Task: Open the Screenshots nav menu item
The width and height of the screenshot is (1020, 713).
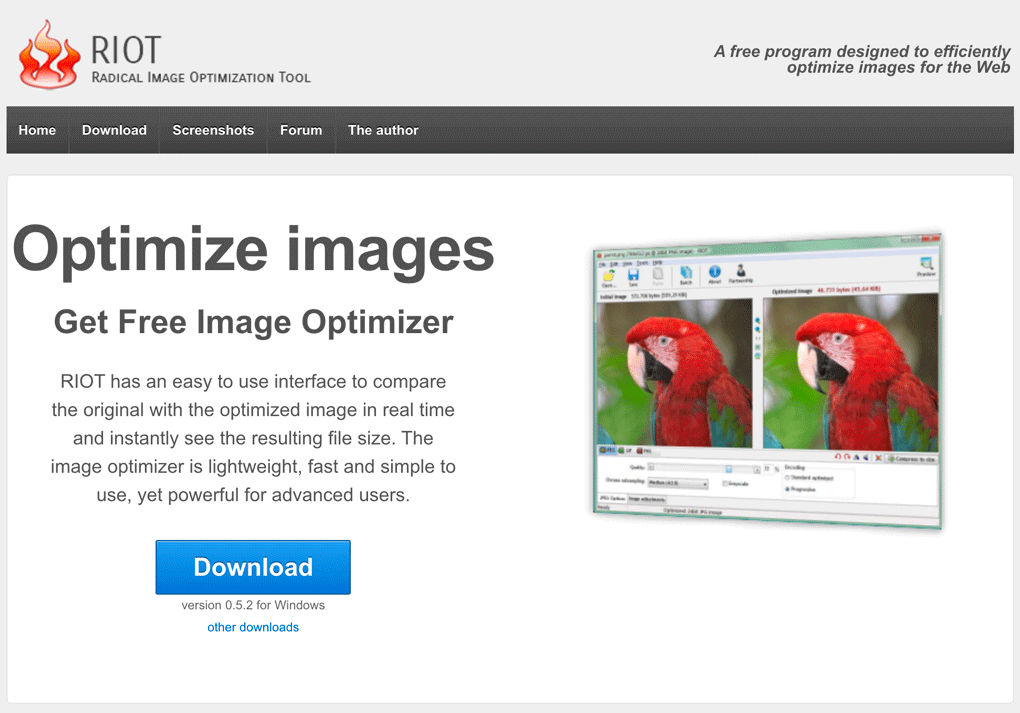Action: click(213, 130)
